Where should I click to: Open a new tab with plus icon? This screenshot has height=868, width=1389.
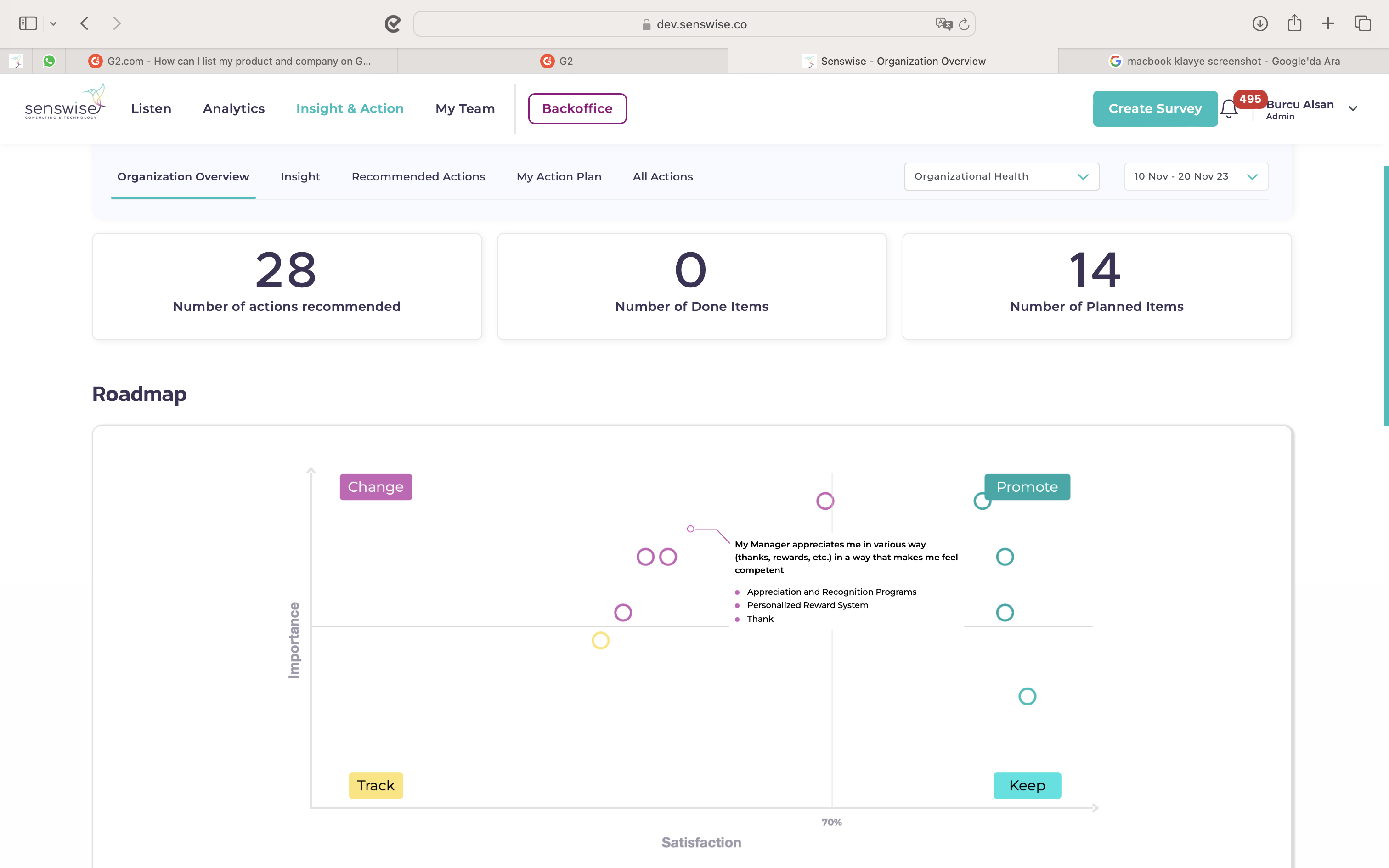click(x=1328, y=23)
